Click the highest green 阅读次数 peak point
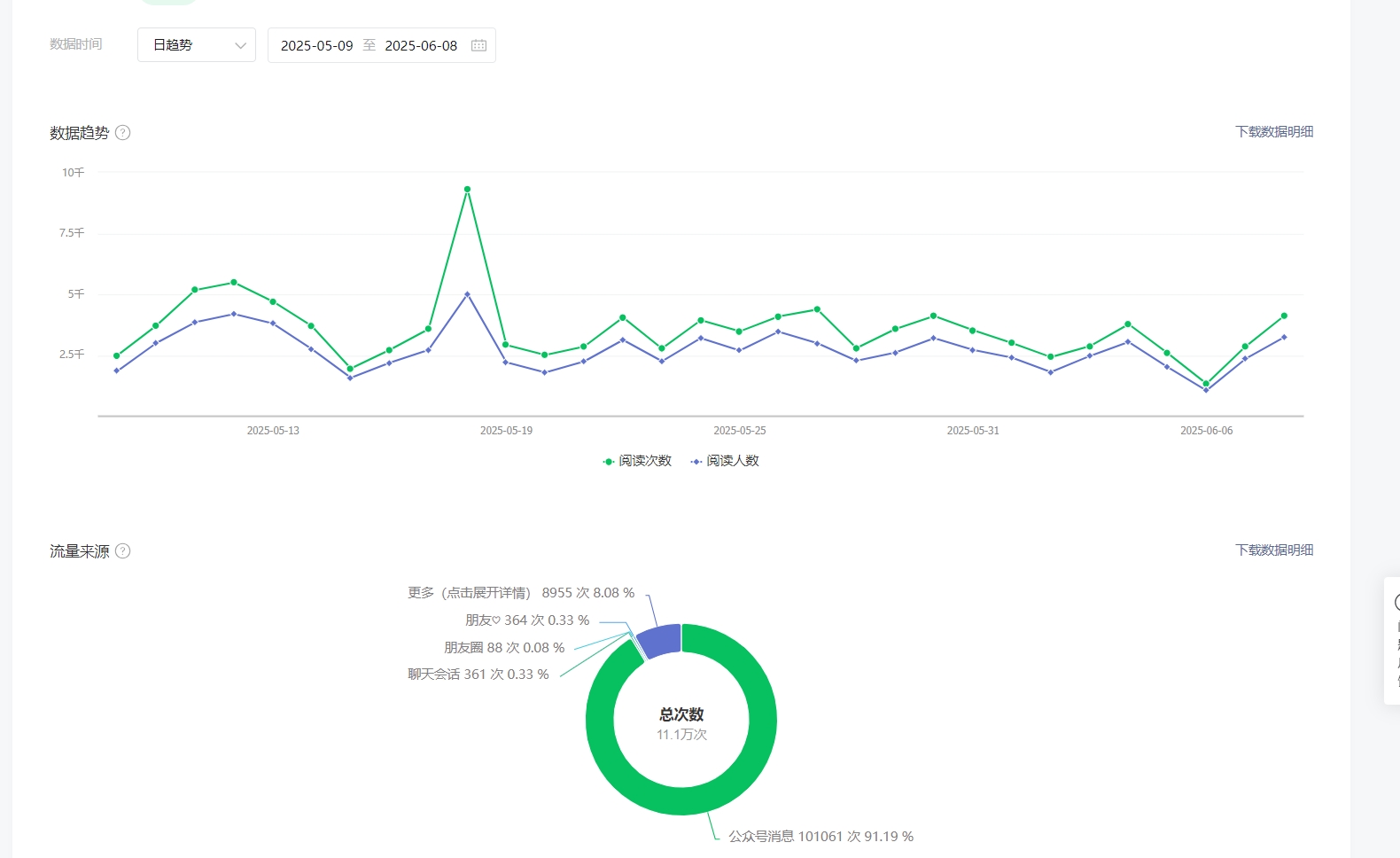This screenshot has height=858, width=1400. click(467, 189)
